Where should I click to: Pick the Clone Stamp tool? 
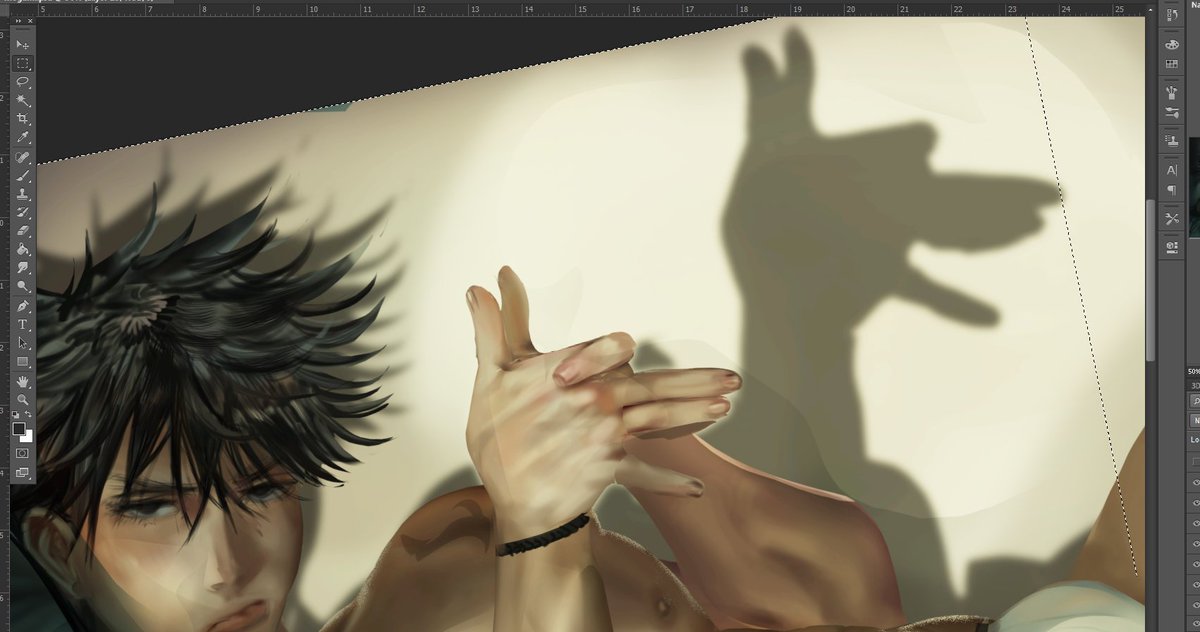[23, 195]
